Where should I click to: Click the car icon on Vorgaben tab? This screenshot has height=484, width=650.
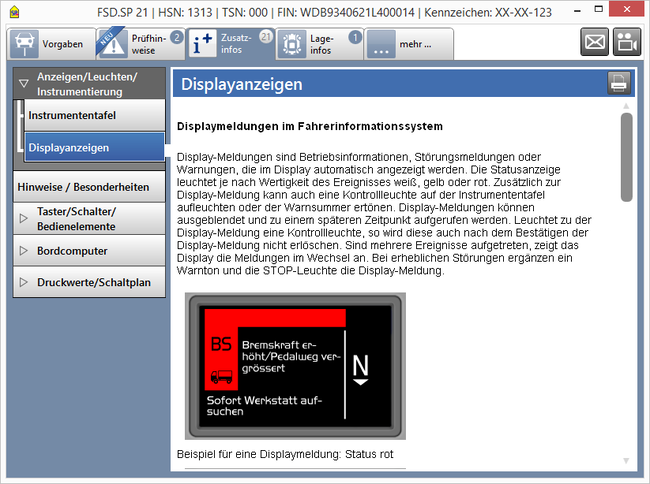point(25,44)
